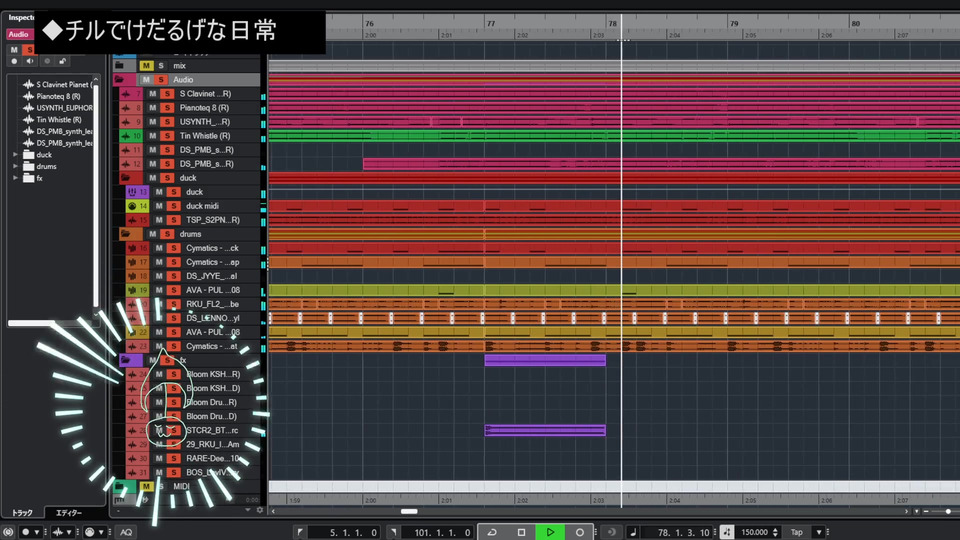Screen dimensions: 960x540
Task: Expand the duck folder in Inspector tree
Action: [16, 155]
